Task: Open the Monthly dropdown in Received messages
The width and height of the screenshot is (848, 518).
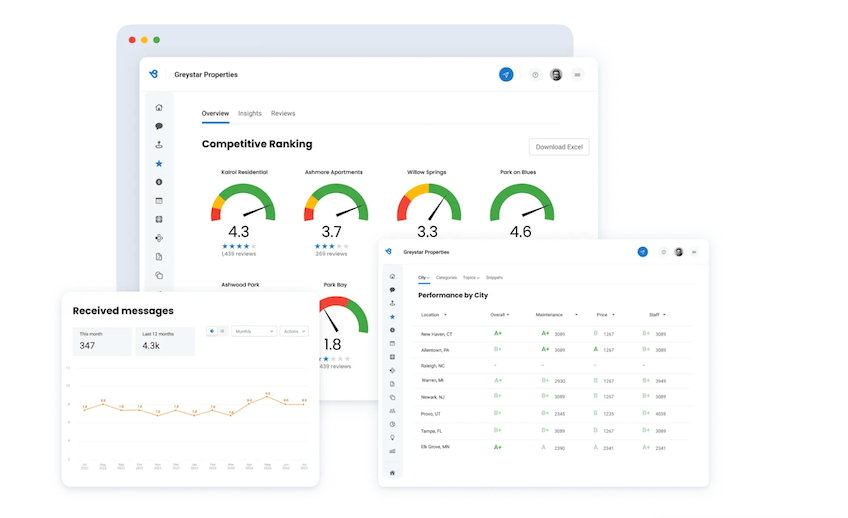Action: pyautogui.click(x=254, y=331)
